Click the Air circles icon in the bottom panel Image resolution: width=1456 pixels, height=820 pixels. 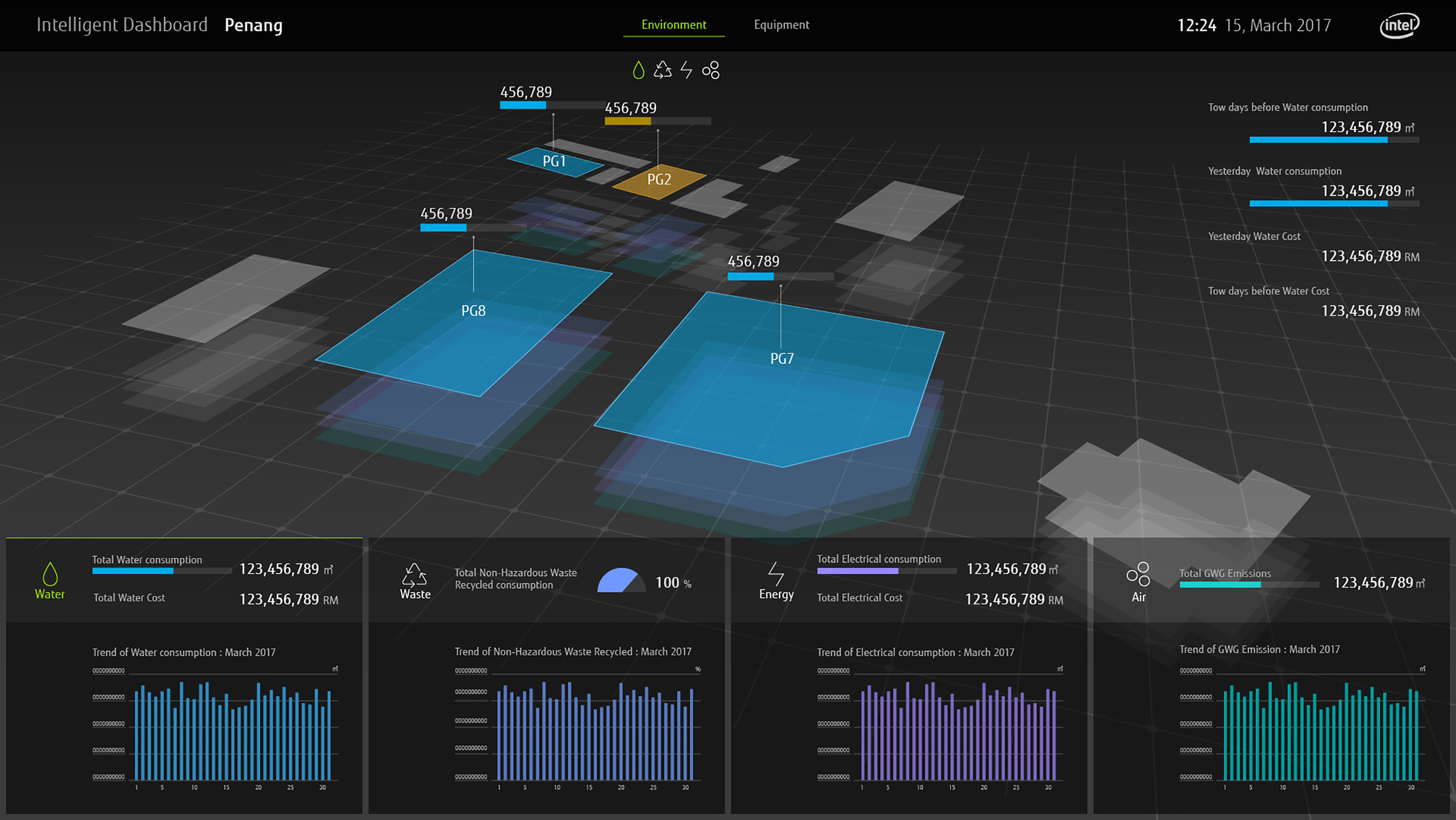pyautogui.click(x=1139, y=574)
